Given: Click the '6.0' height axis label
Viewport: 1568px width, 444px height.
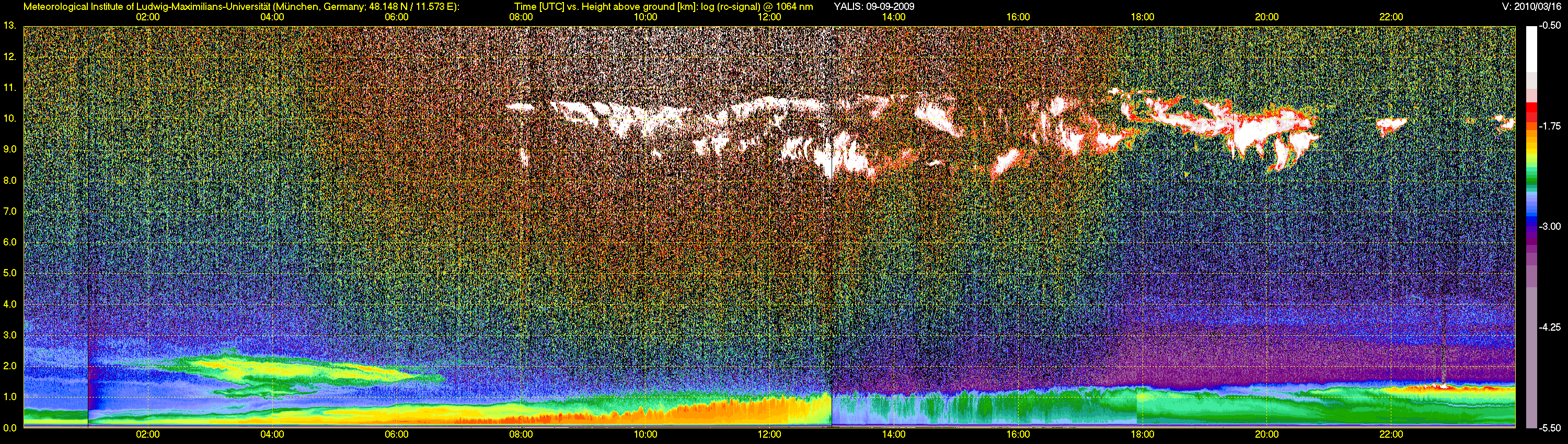Looking at the screenshot, I should tap(10, 242).
